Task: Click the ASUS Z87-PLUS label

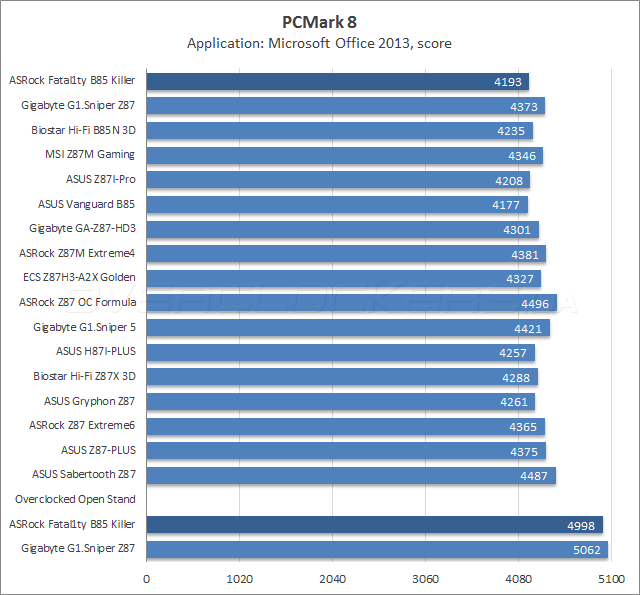Action: click(98, 451)
